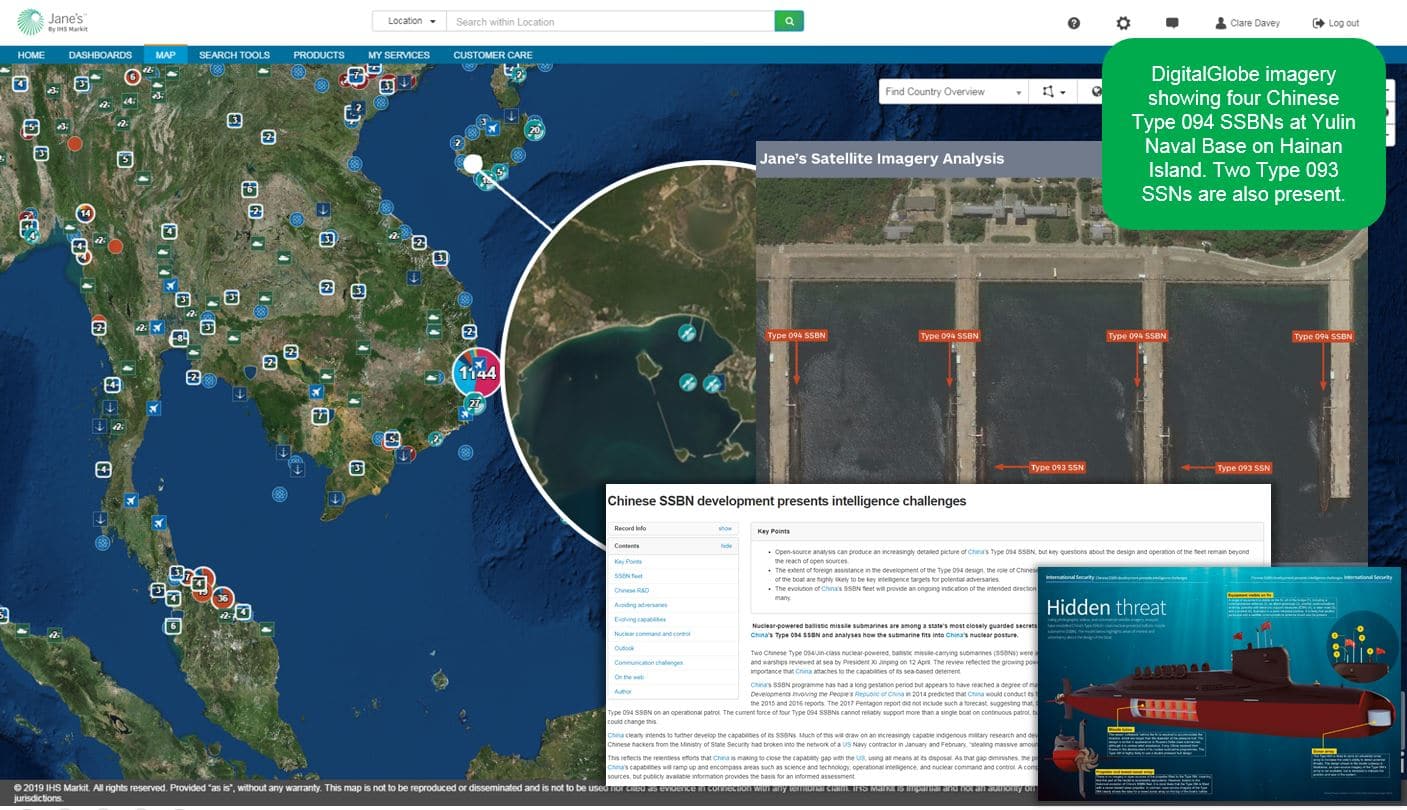Open the help question mark icon
The height and width of the screenshot is (810, 1407).
pyautogui.click(x=1074, y=23)
